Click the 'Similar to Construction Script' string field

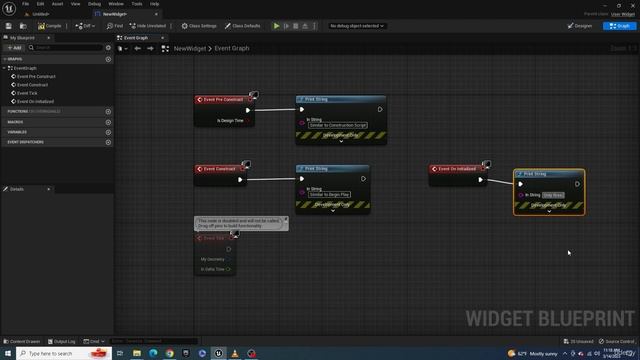click(x=338, y=125)
